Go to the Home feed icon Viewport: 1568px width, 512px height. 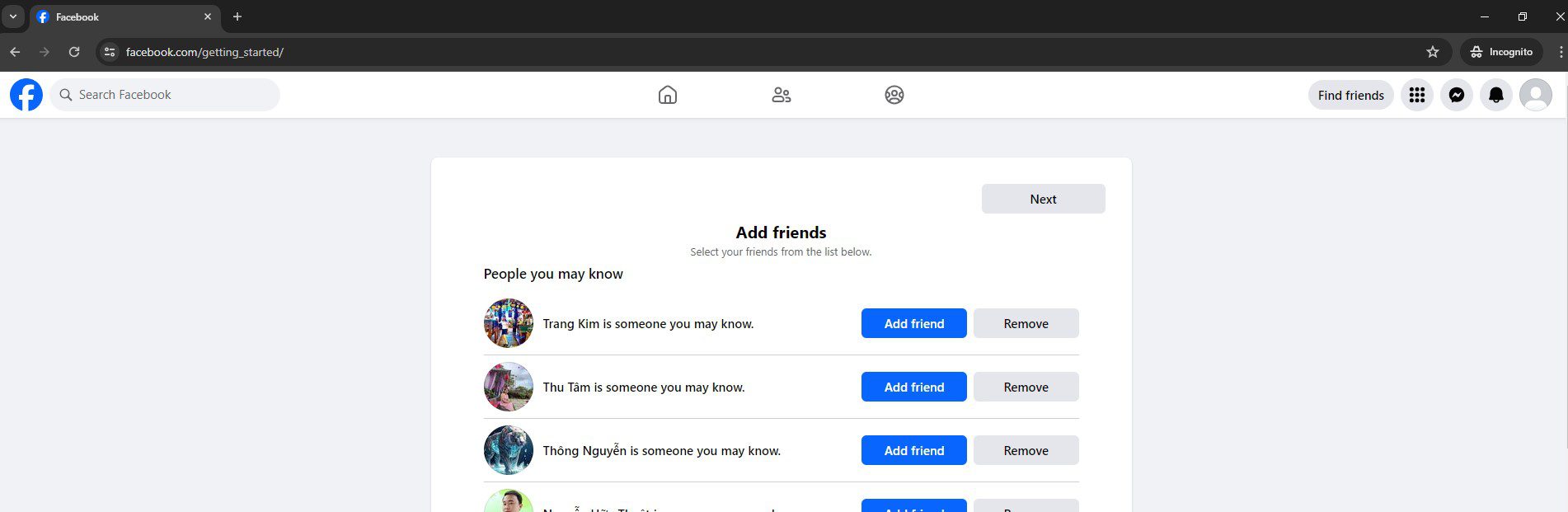(x=668, y=95)
